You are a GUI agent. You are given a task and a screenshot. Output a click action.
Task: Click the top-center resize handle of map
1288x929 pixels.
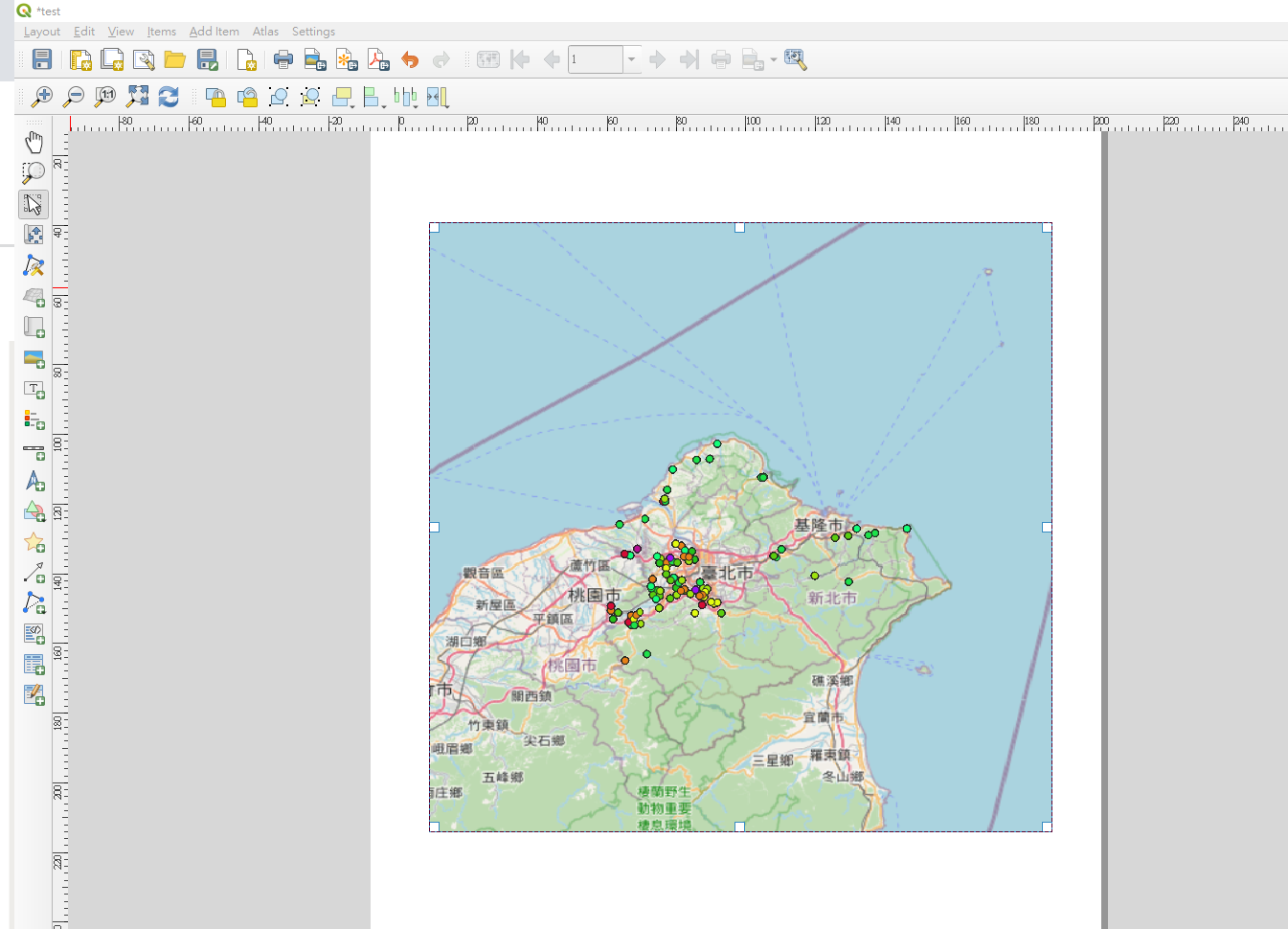click(739, 228)
